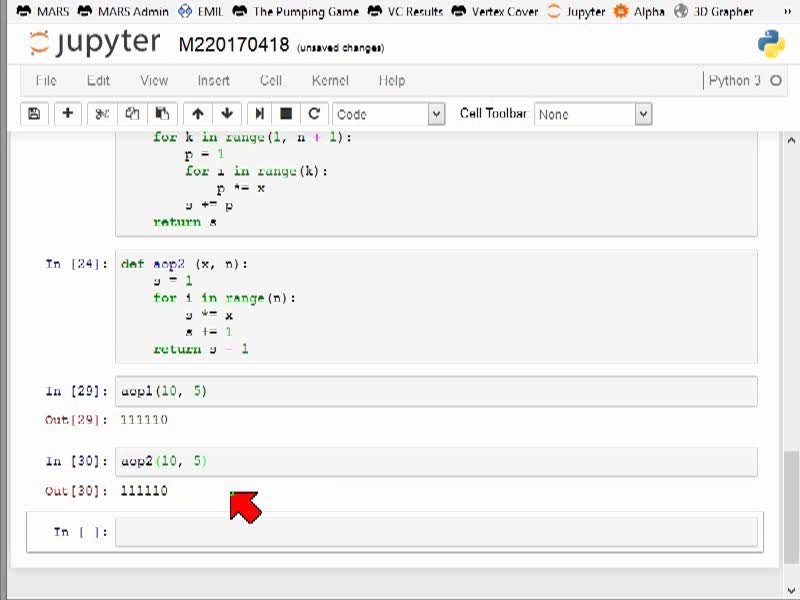Run cell with the step-forward icon
This screenshot has width=800, height=600.
coord(260,113)
